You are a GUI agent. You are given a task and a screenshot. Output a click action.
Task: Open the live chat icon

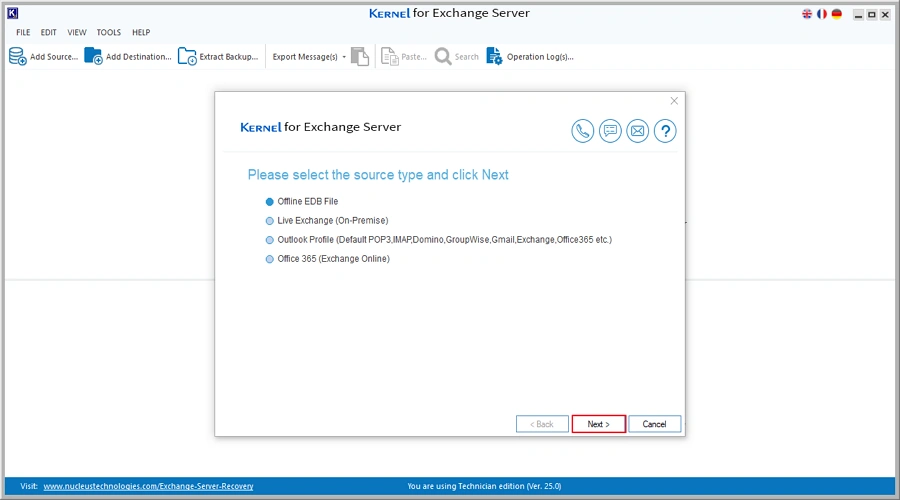610,131
